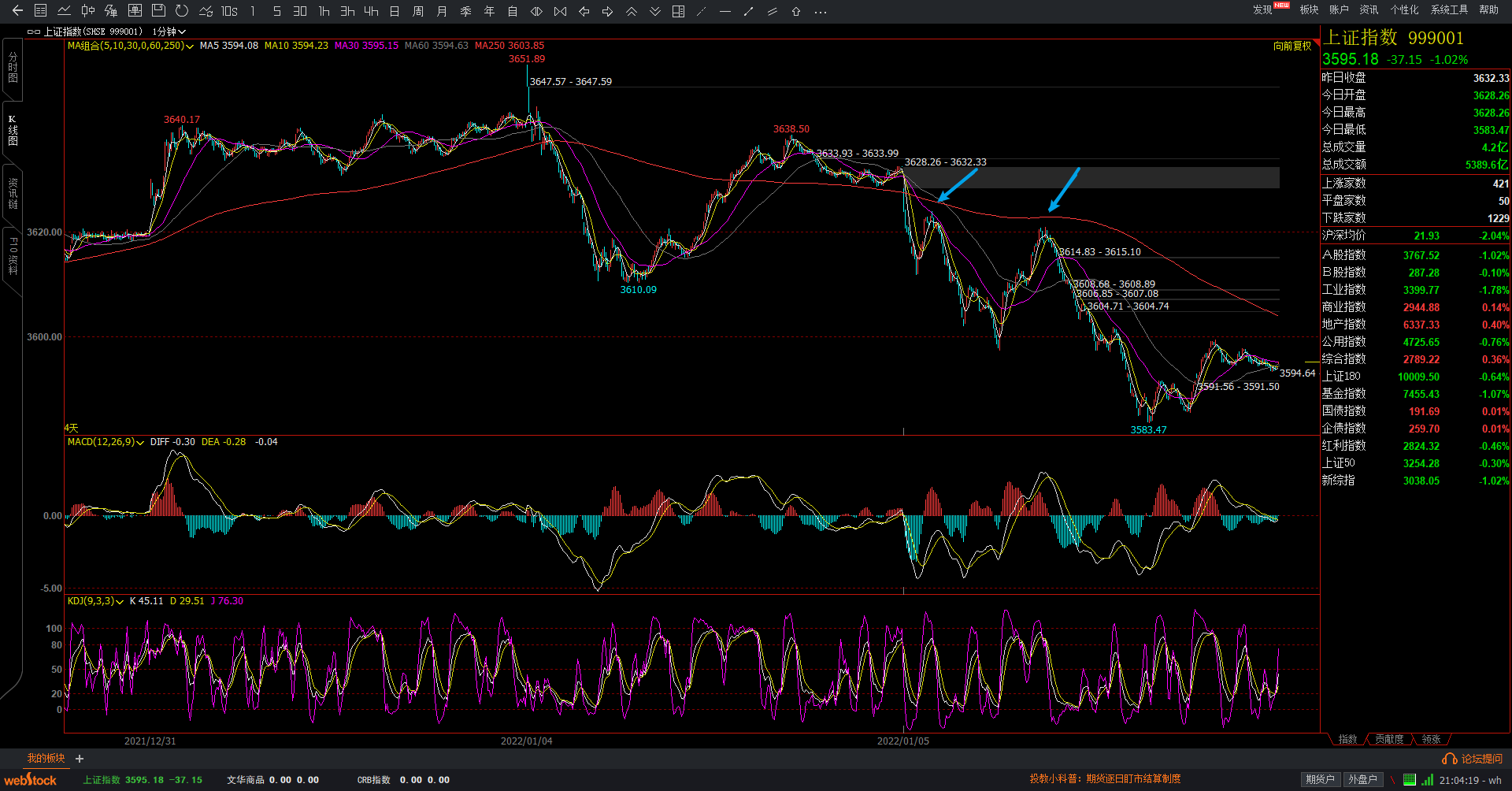Image resolution: width=1512 pixels, height=791 pixels.
Task: Click the 外盘户 account button
Action: [x=1362, y=779]
